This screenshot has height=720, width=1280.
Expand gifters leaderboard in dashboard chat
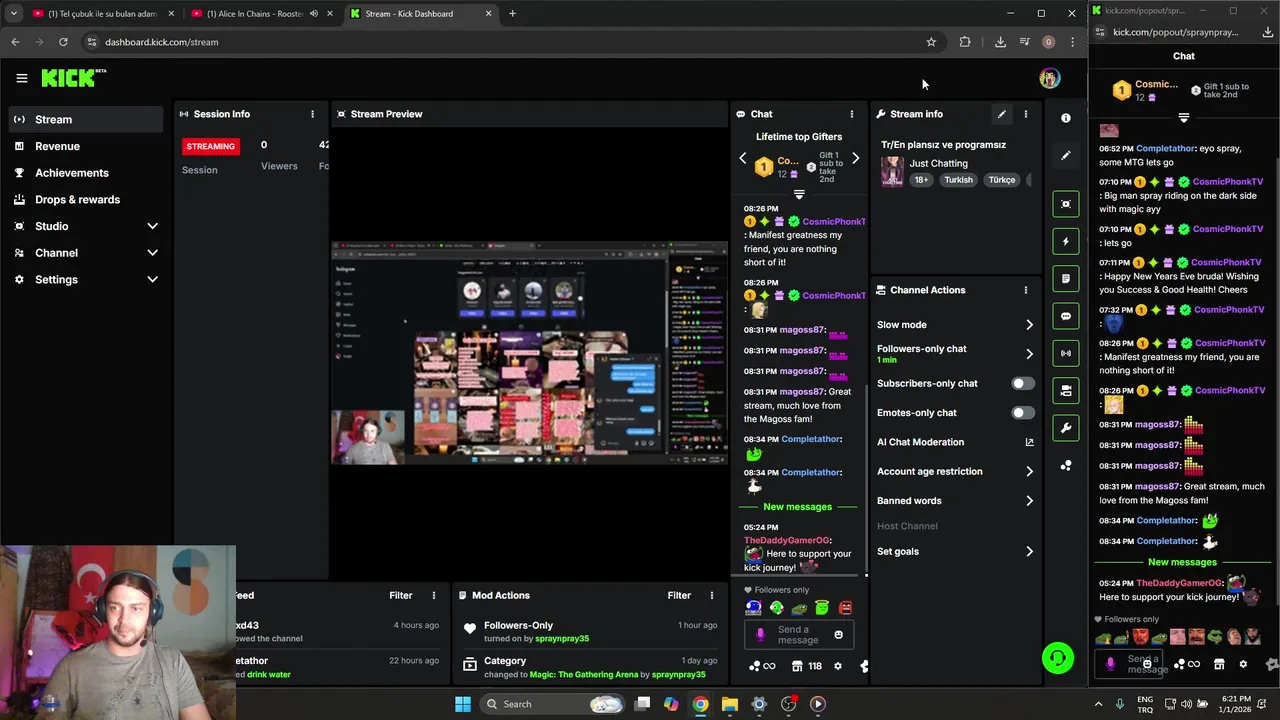click(x=798, y=194)
